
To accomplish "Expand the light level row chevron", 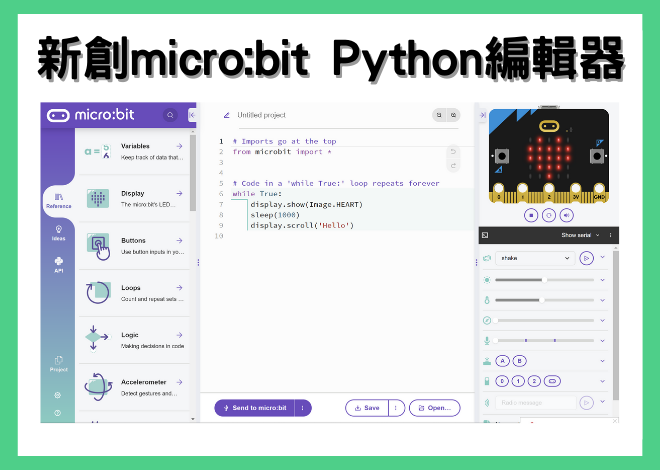I will [603, 280].
